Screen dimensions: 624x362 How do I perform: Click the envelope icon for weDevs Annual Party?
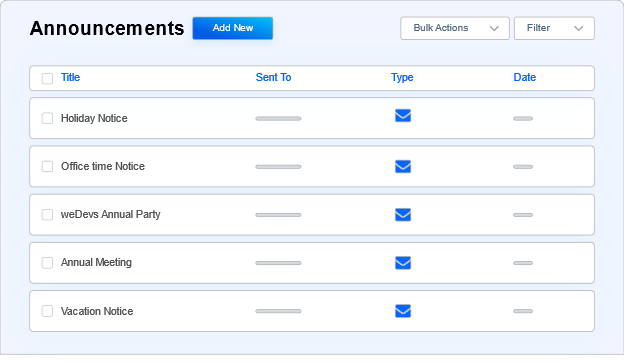click(x=403, y=214)
